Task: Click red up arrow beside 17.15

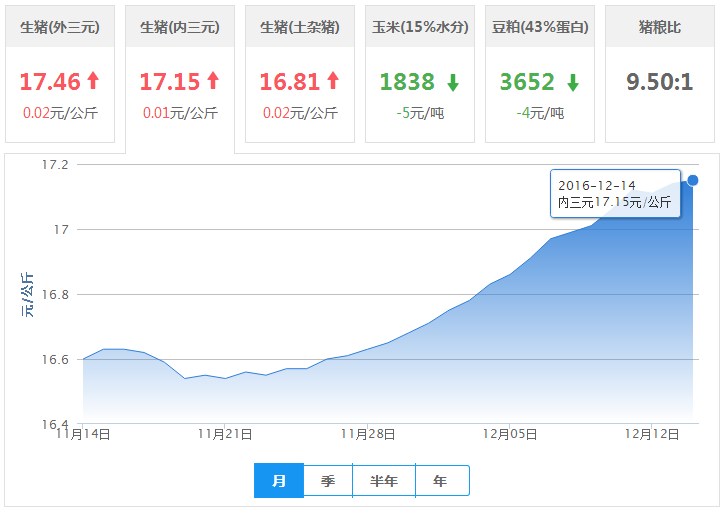Action: click(212, 82)
